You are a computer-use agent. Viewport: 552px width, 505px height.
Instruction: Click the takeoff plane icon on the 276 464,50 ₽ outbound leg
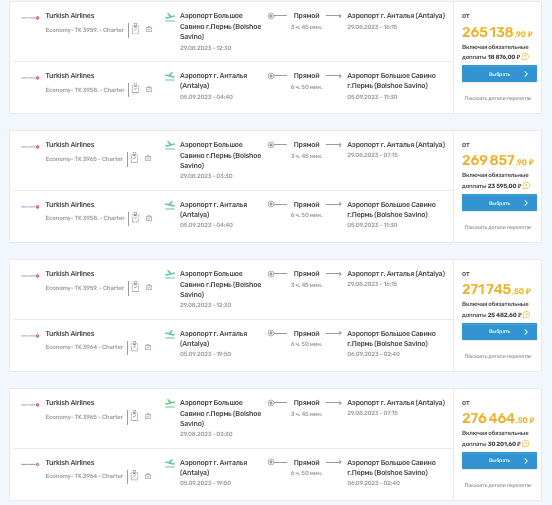(x=170, y=403)
